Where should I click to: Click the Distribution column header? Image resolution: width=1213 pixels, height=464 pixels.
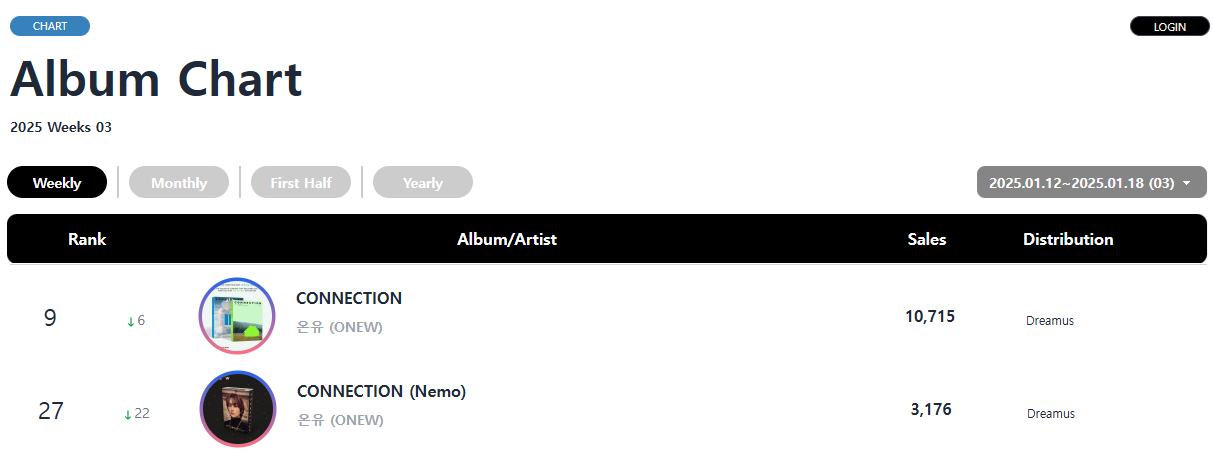coord(1068,239)
